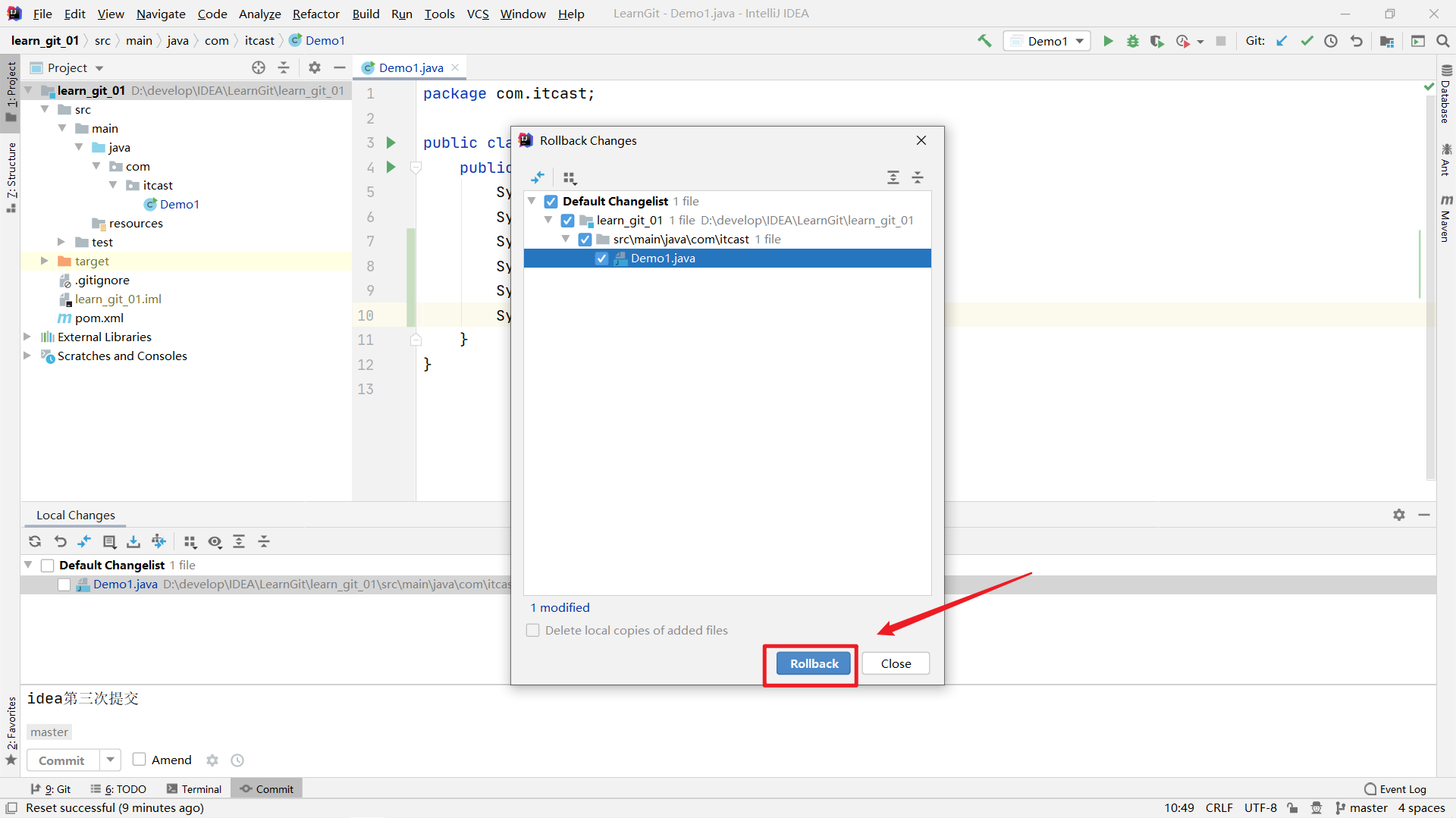Click the Rollback button
1456x818 pixels.
click(x=814, y=664)
